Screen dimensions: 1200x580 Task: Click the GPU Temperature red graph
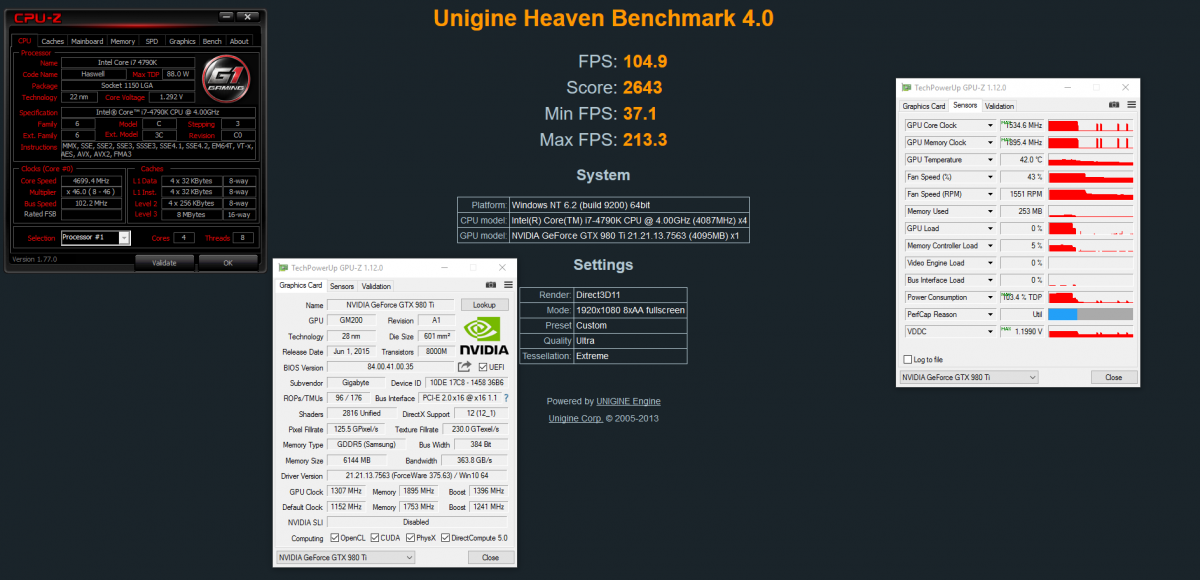pos(1090,160)
